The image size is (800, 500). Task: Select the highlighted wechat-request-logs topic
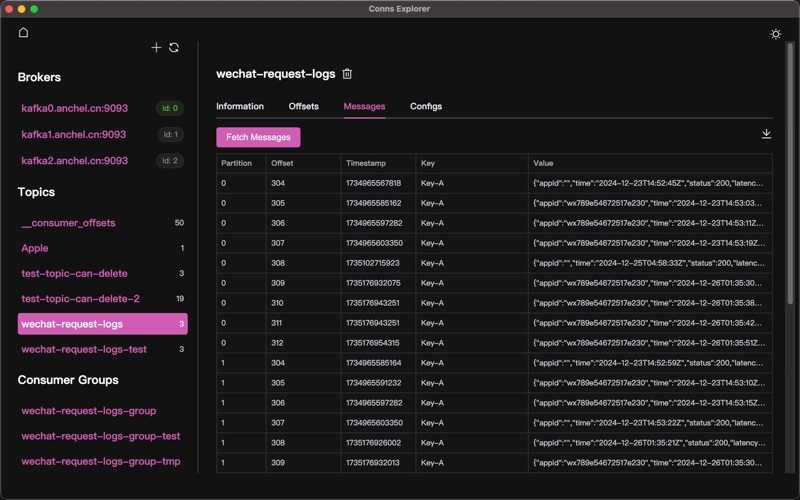click(103, 324)
